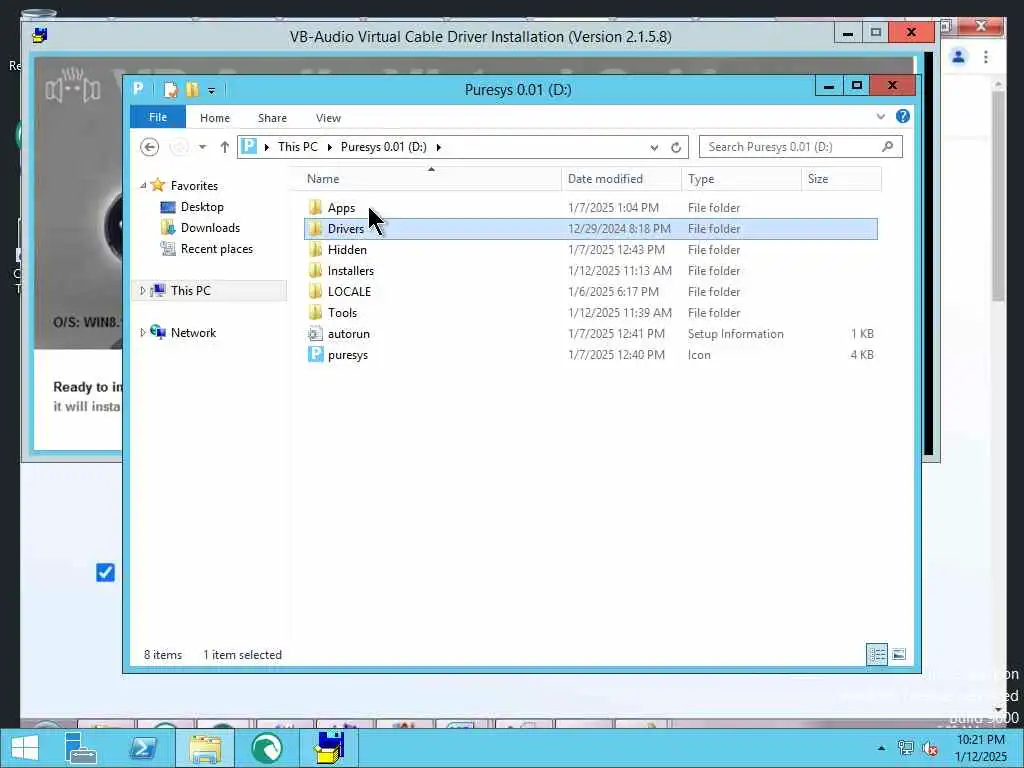This screenshot has width=1024, height=768.
Task: Click the 1 KB size of autorun
Action: click(862, 334)
